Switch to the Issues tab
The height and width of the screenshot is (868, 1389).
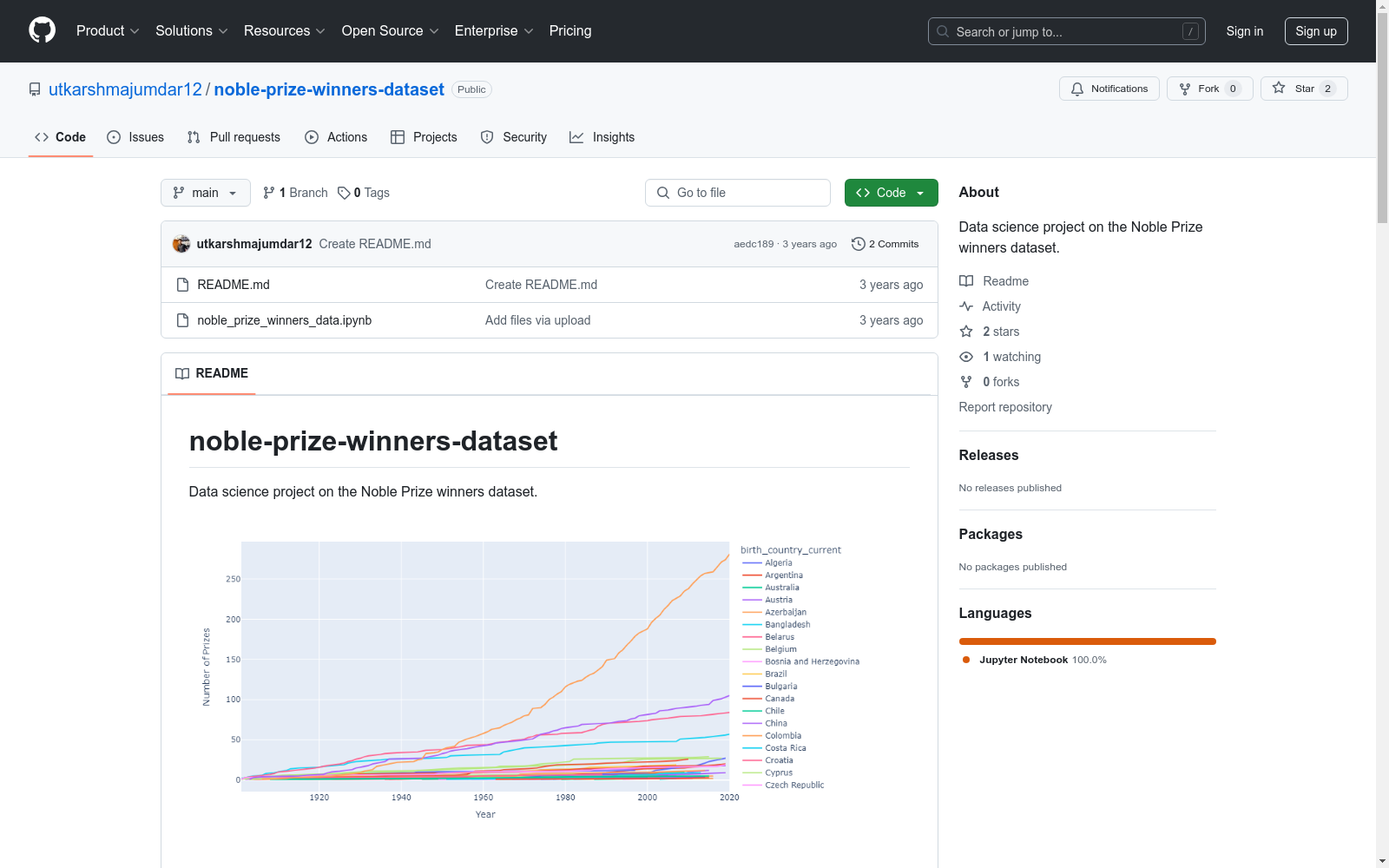tap(135, 137)
